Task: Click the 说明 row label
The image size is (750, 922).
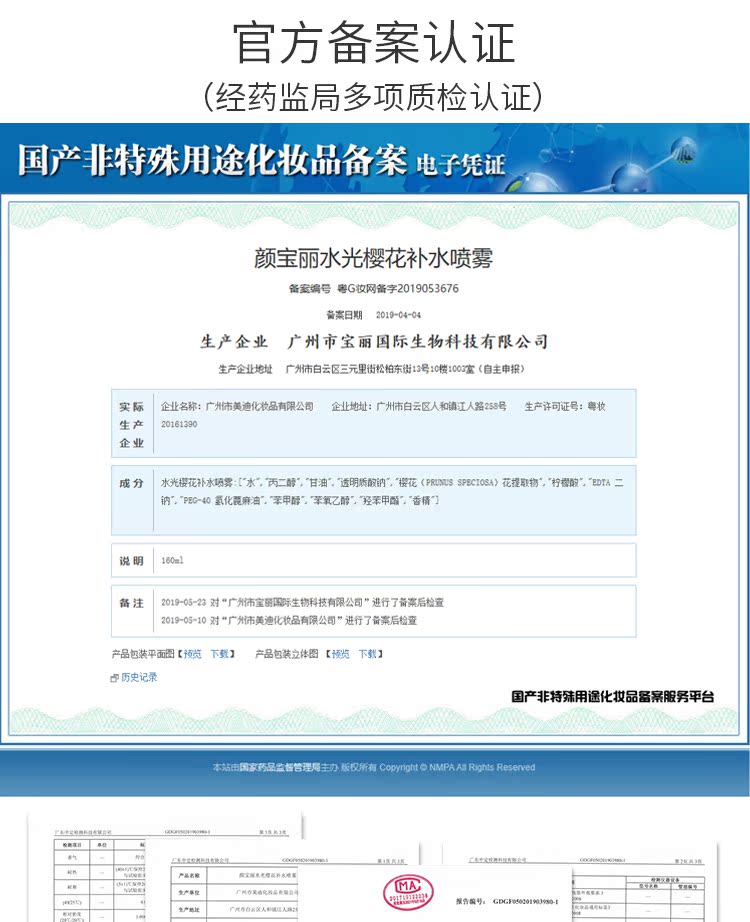Action: 131,561
